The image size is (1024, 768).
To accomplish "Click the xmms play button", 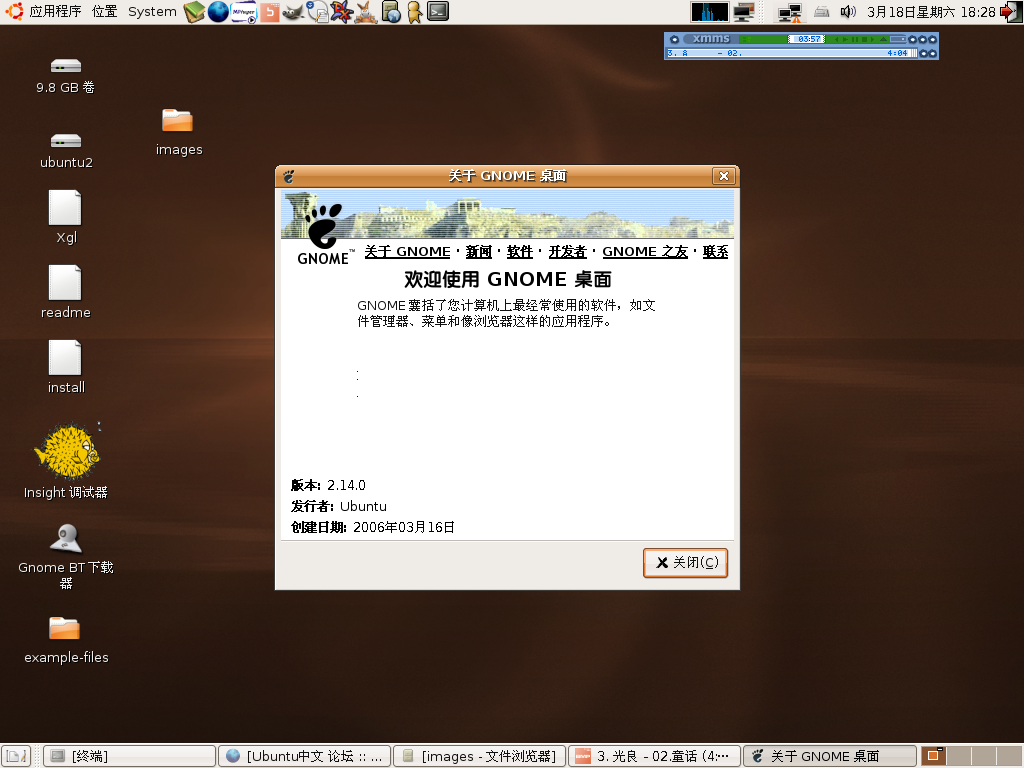I will click(846, 39).
